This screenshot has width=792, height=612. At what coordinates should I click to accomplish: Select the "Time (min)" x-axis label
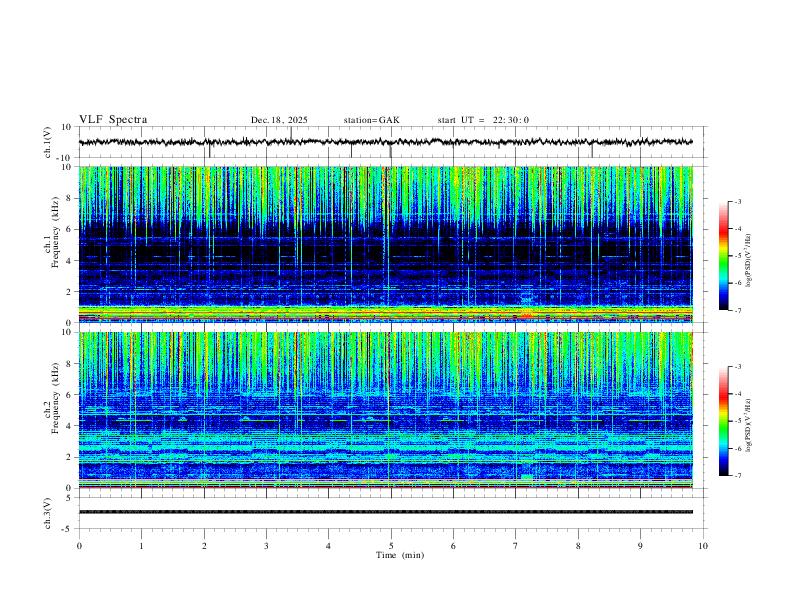(400, 555)
